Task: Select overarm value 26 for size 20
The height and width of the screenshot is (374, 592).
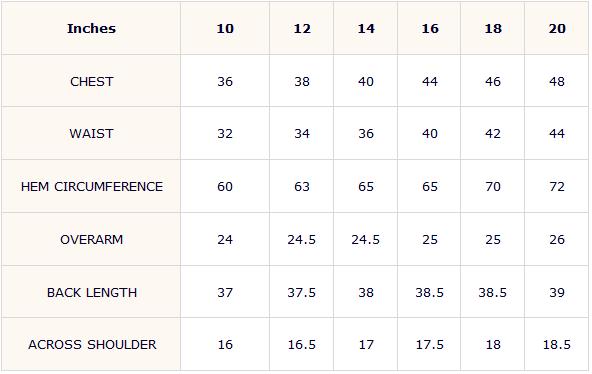Action: [557, 239]
